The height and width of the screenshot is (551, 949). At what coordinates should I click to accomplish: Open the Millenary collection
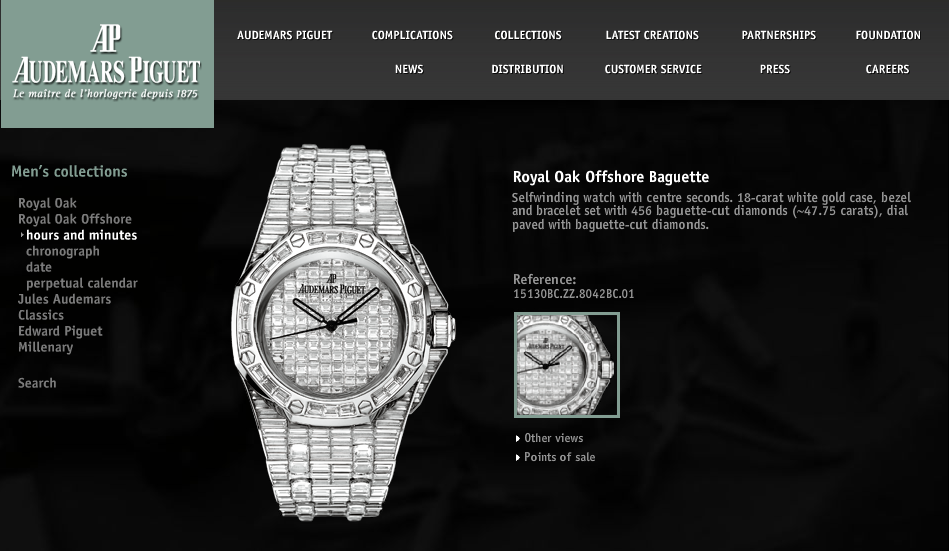(45, 348)
